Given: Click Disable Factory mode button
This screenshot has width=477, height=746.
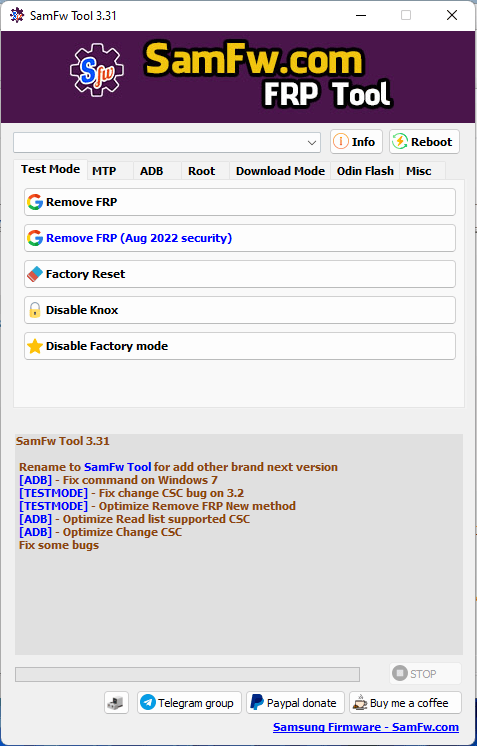Looking at the screenshot, I should pyautogui.click(x=240, y=346).
